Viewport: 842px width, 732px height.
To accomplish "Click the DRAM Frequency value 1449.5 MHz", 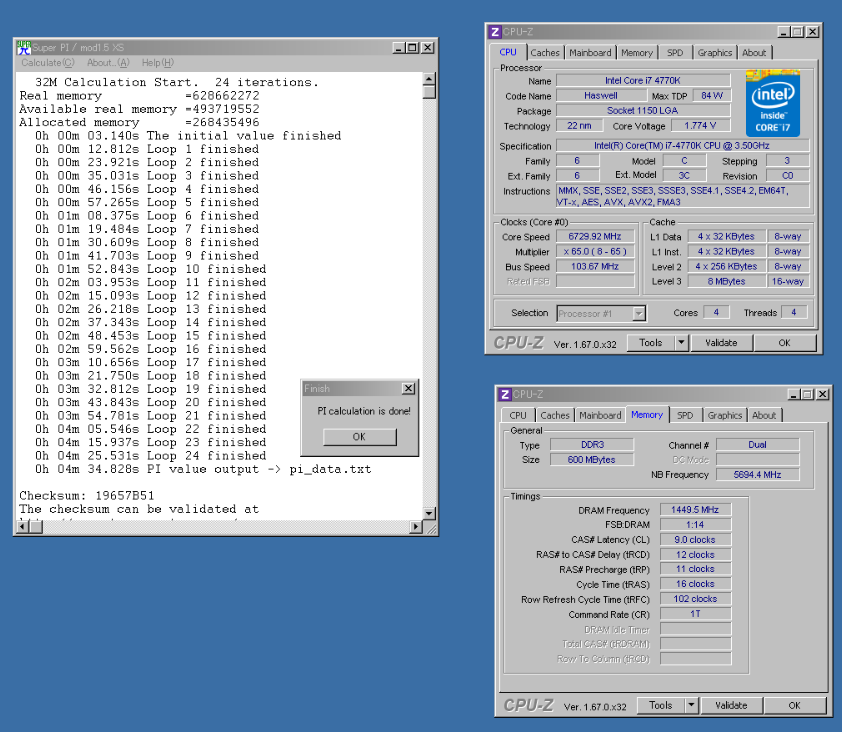I will (695, 510).
